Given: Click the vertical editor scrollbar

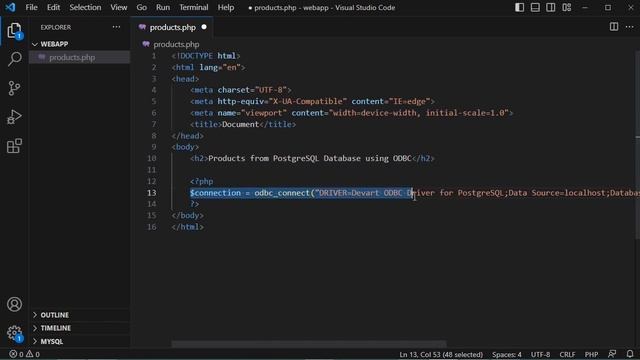Looking at the screenshot, I should 637,145.
